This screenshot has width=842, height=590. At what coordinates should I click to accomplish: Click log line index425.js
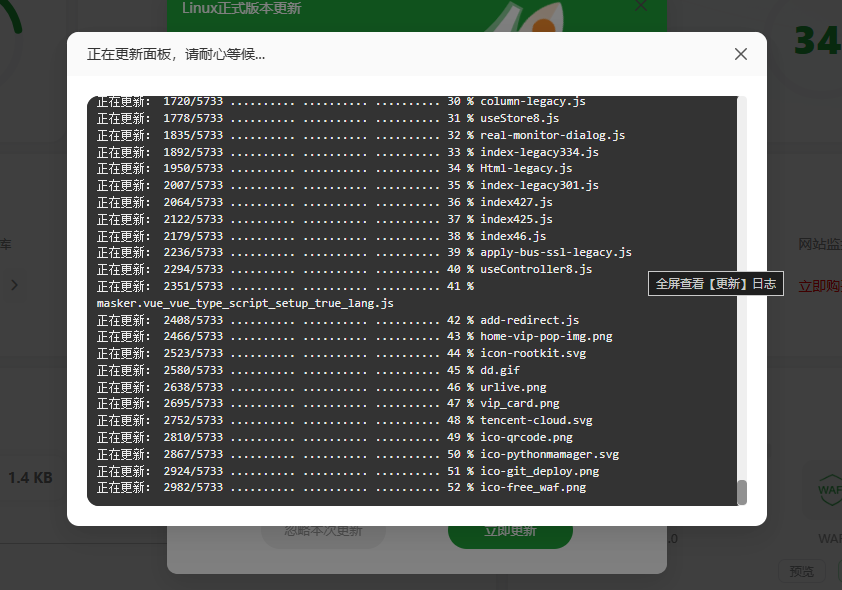[324, 220]
